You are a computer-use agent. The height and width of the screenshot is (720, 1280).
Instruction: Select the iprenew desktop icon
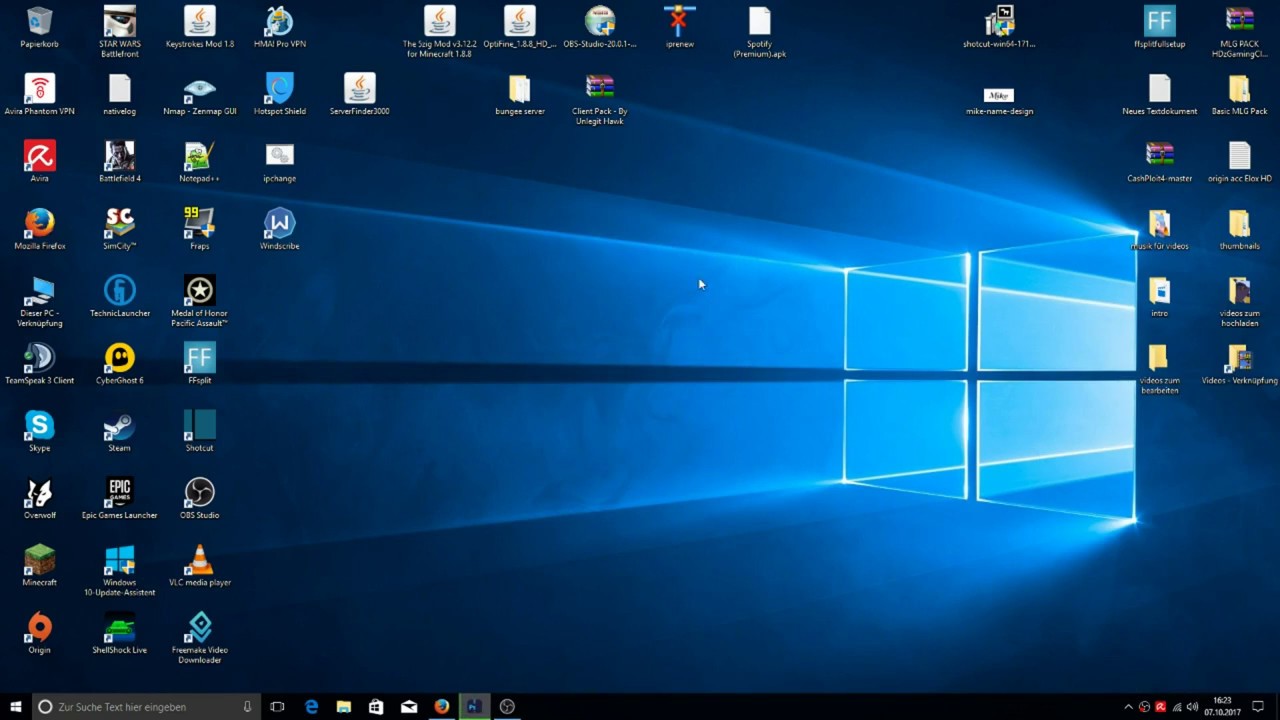(x=680, y=22)
